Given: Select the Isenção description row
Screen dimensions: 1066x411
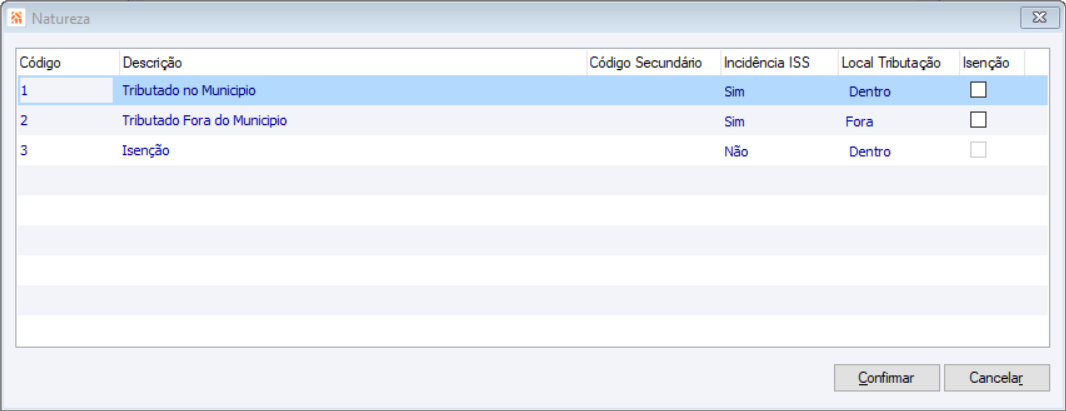Looking at the screenshot, I should pyautogui.click(x=146, y=151).
